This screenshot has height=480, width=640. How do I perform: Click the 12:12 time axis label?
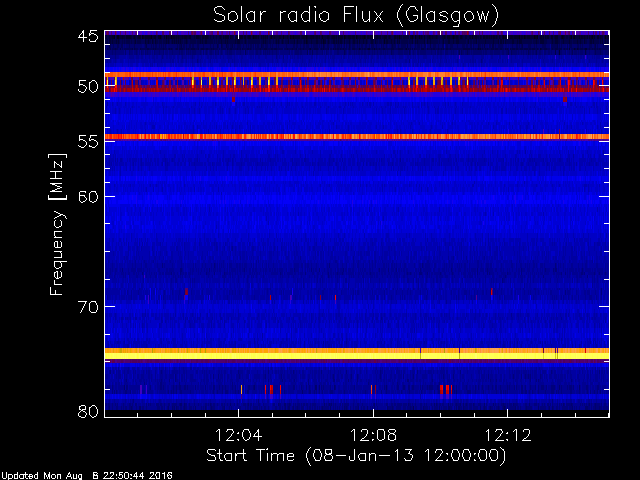[x=508, y=435]
